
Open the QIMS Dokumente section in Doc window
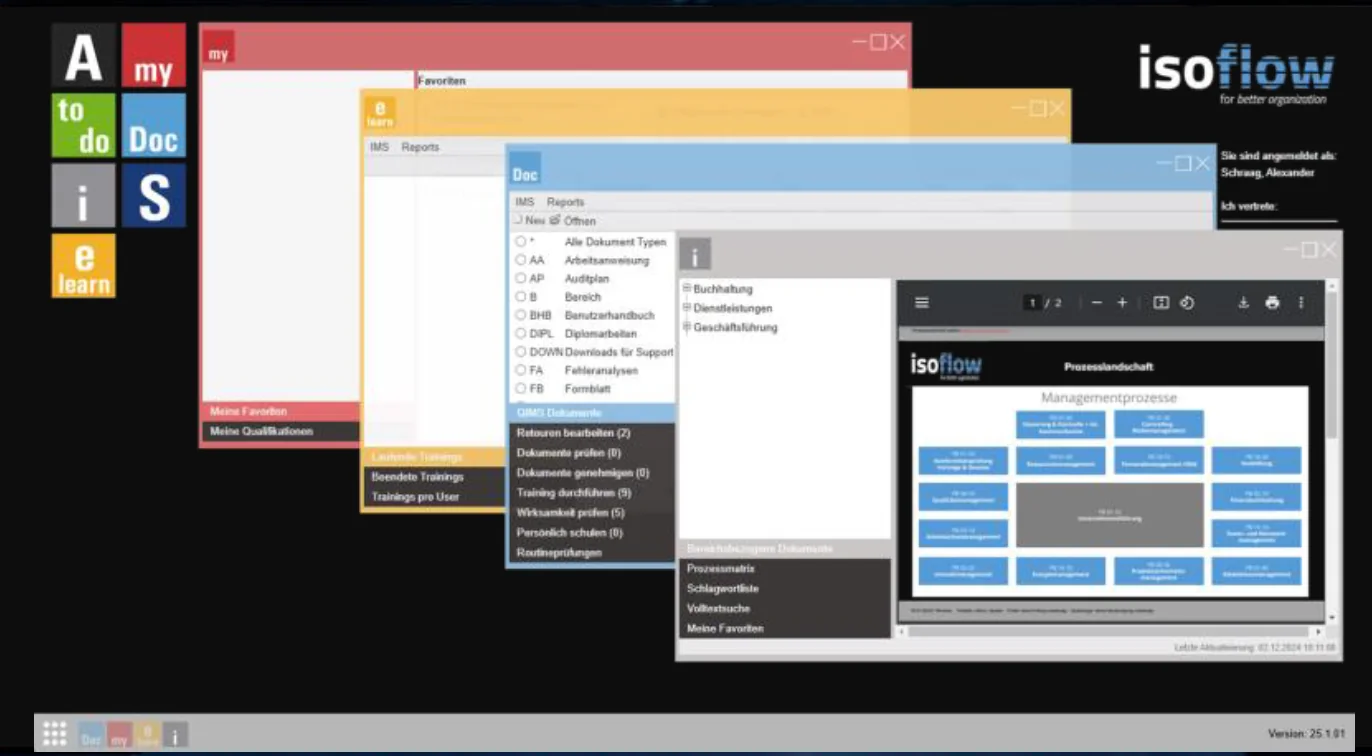(x=592, y=413)
